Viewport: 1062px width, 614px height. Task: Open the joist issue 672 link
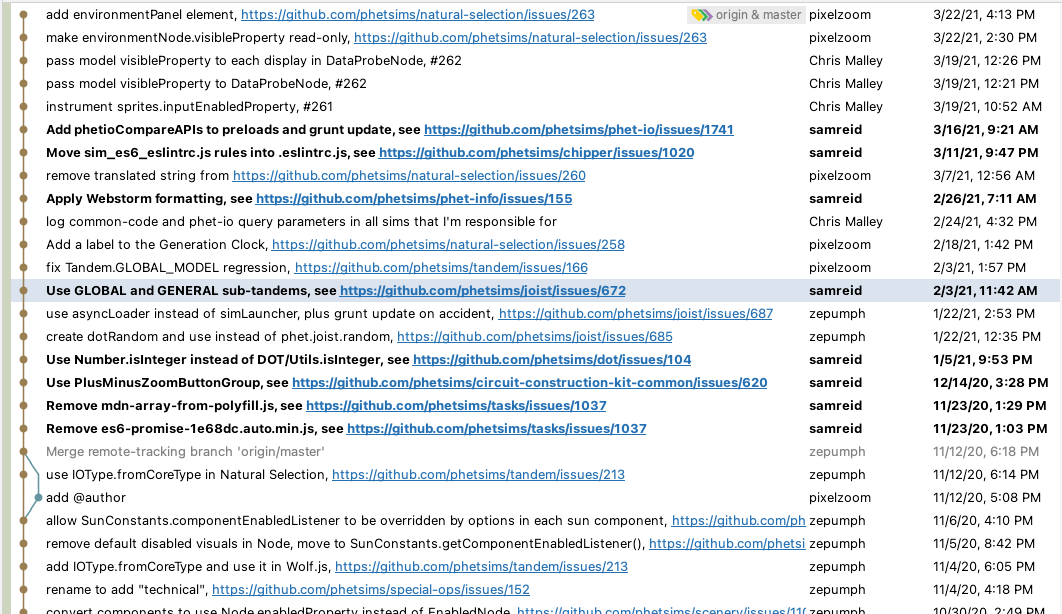(483, 290)
